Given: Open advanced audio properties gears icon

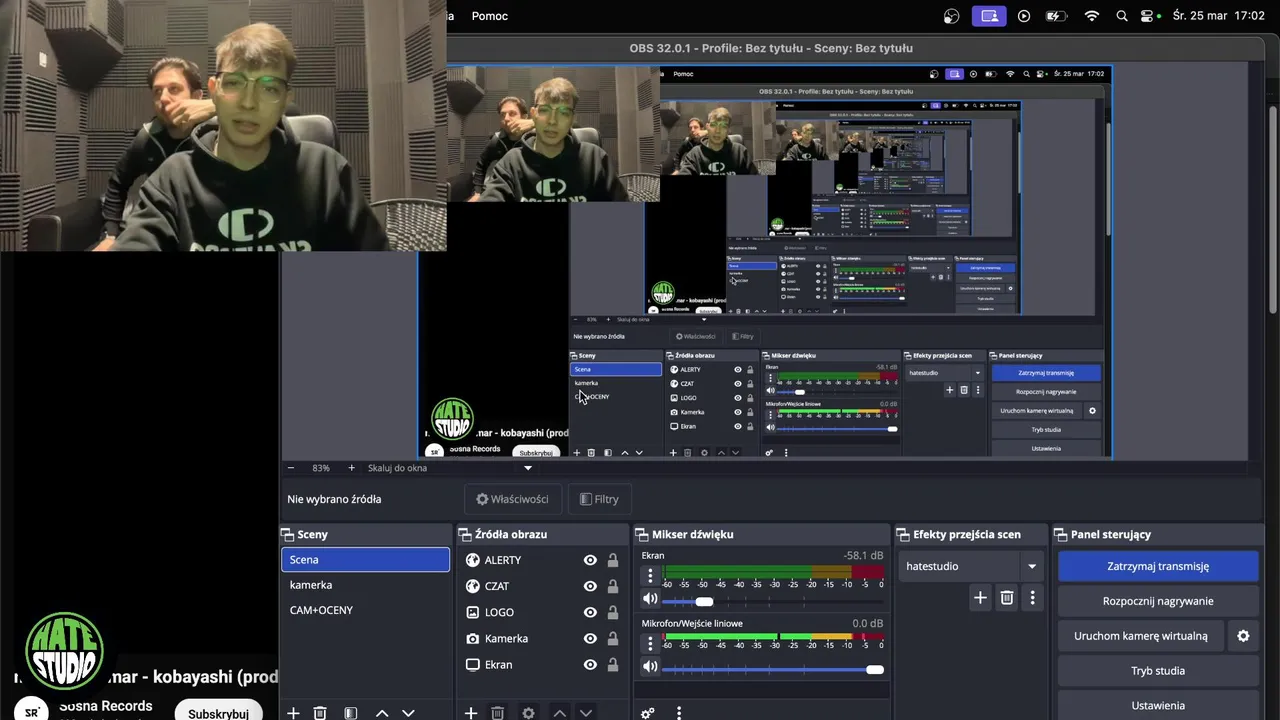Looking at the screenshot, I should pos(647,713).
